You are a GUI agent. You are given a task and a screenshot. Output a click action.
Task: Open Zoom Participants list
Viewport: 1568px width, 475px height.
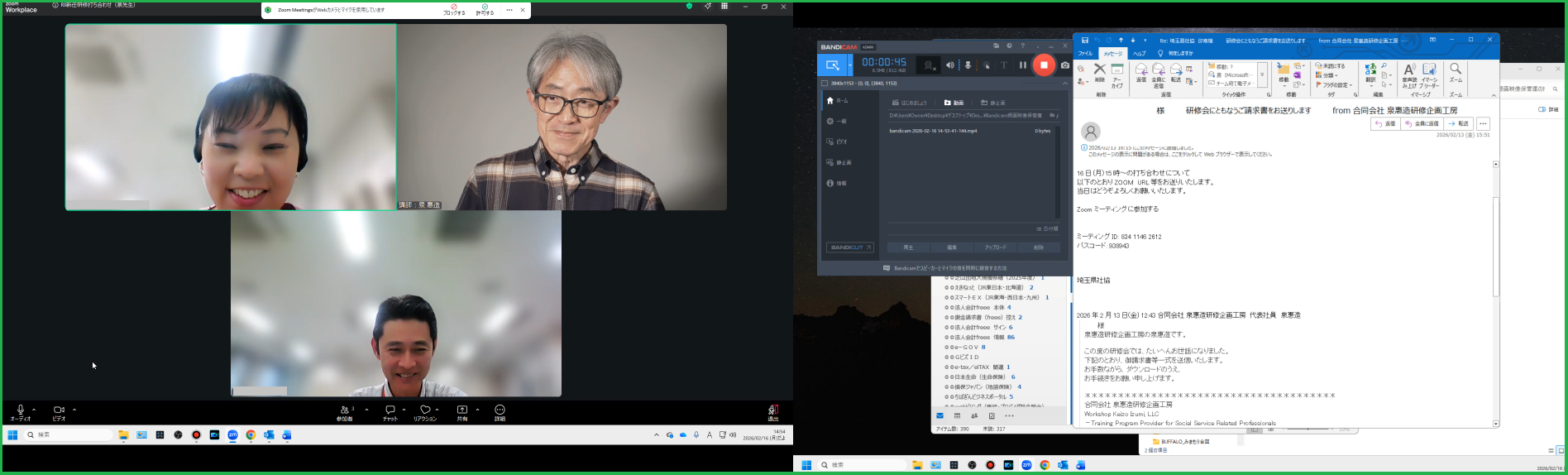tap(345, 410)
